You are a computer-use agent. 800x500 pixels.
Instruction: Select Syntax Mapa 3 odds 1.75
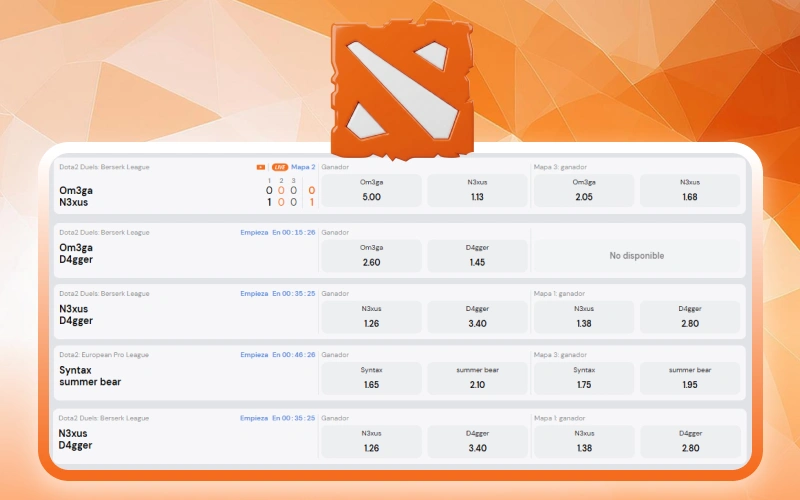click(584, 378)
